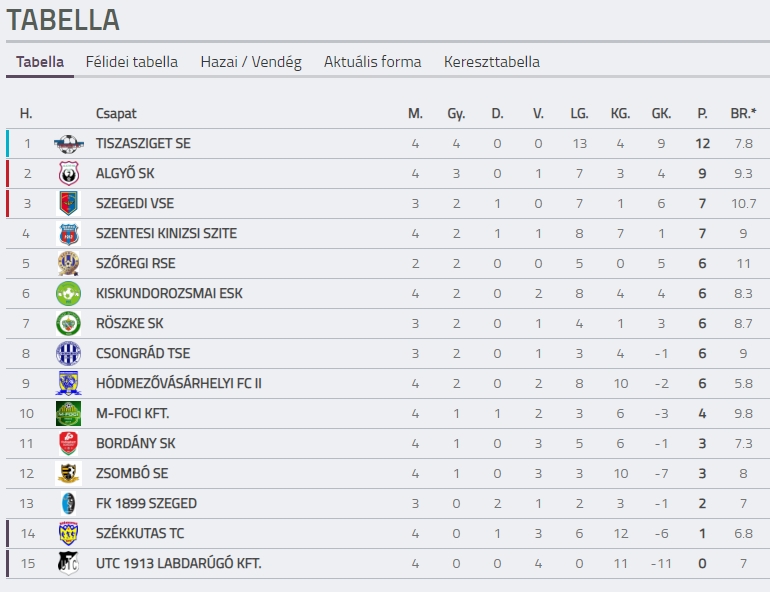Screen dimensions: 770x592
Task: Click the Bordány SK red logo
Action: (68, 443)
